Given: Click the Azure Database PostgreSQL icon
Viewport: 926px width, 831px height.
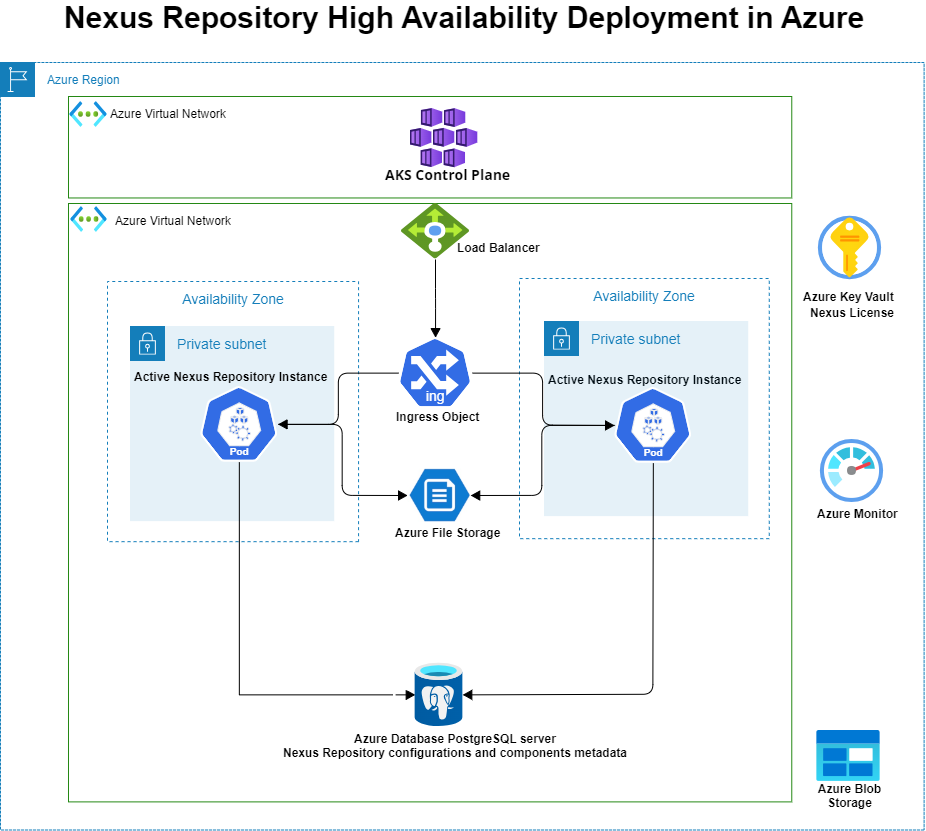Looking at the screenshot, I should tap(438, 694).
